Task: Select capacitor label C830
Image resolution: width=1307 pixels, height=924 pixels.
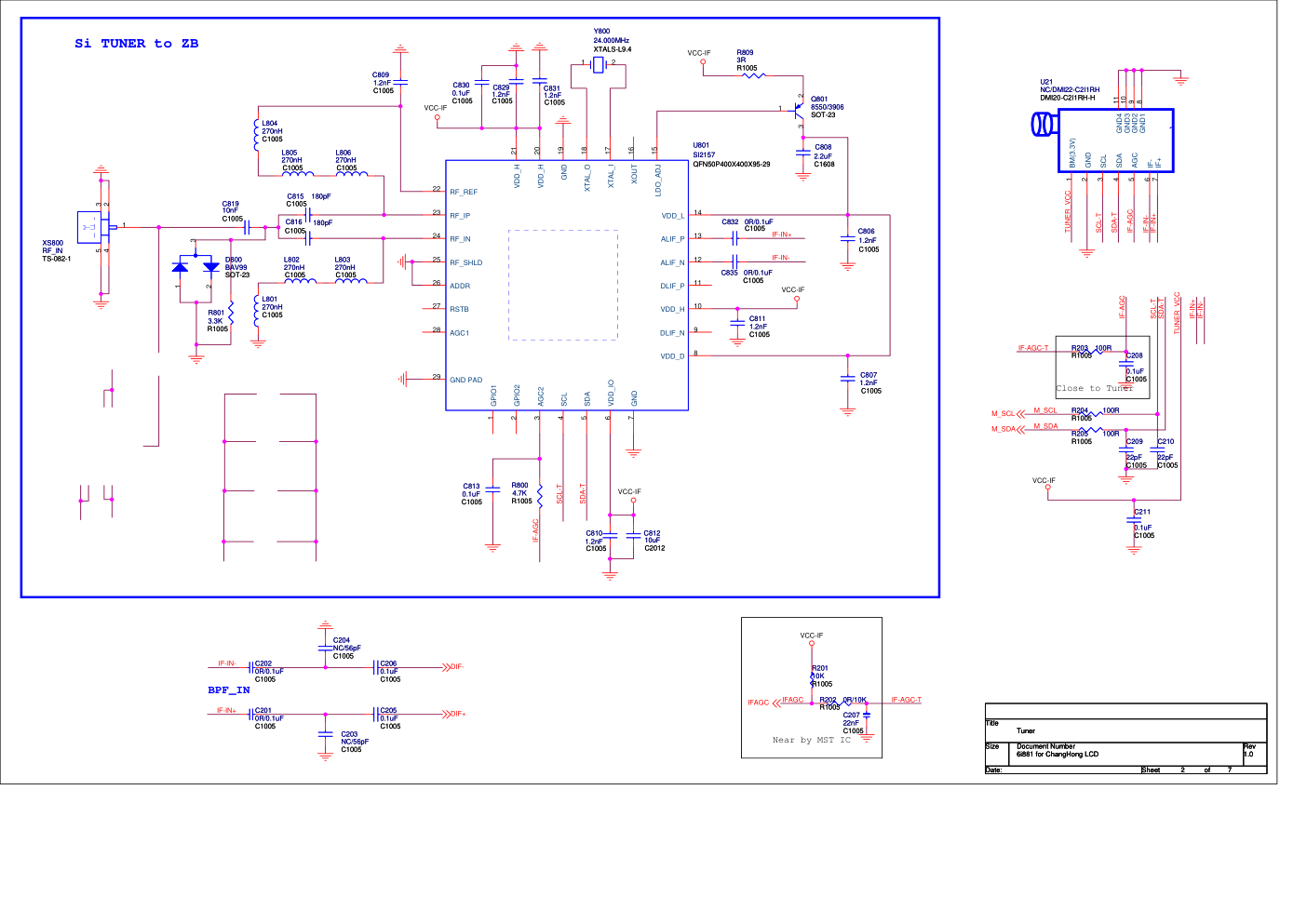Action: 461,86
